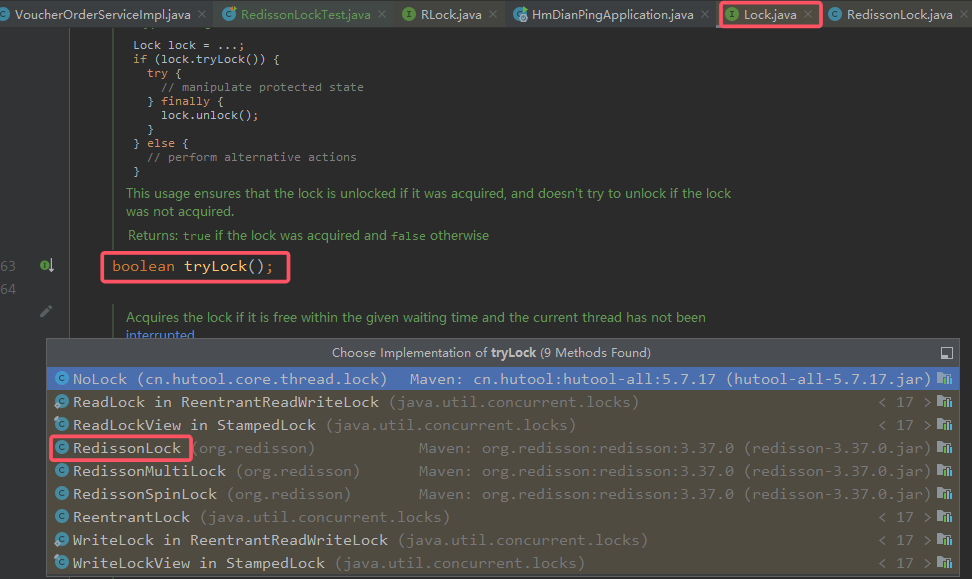Click the RedissonSpinLock class icon
Screen dimensions: 972x579
click(x=61, y=493)
